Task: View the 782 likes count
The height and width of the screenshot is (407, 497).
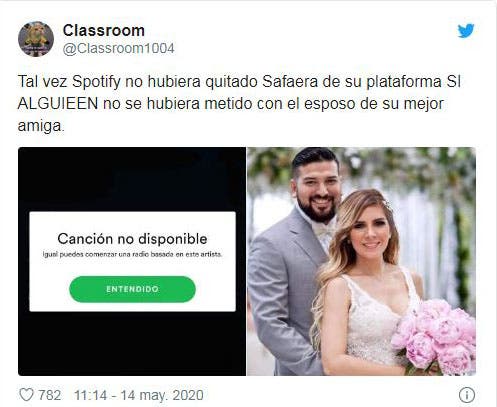Action: [x=50, y=395]
